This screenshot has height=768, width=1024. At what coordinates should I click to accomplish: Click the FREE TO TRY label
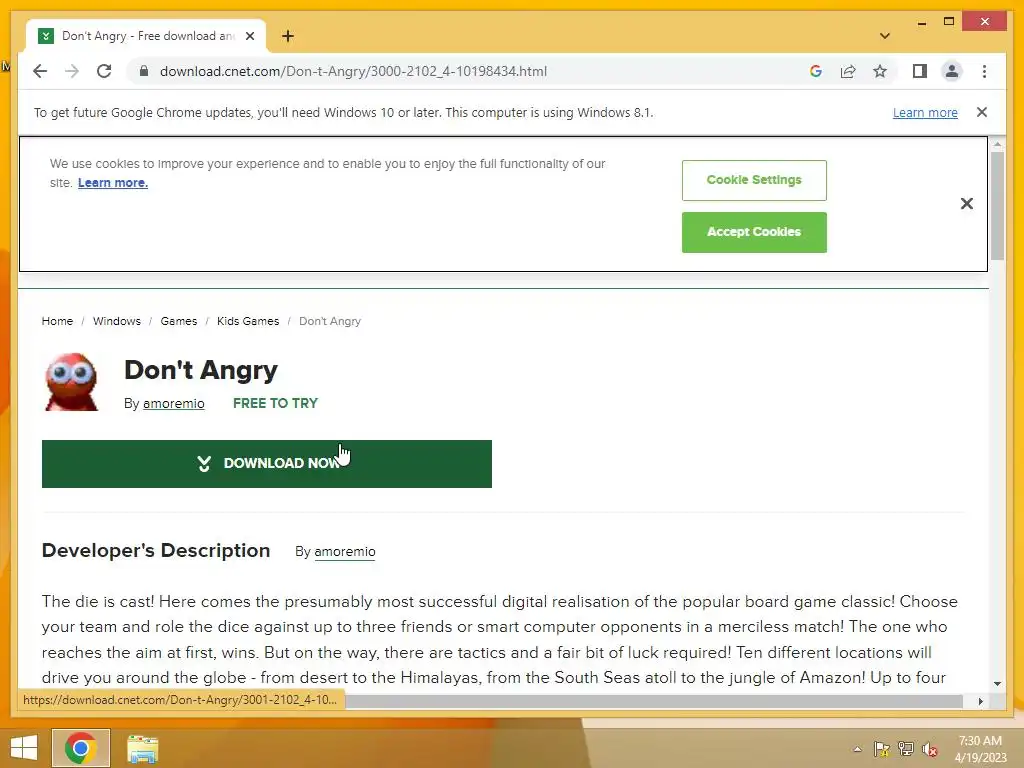coord(275,404)
